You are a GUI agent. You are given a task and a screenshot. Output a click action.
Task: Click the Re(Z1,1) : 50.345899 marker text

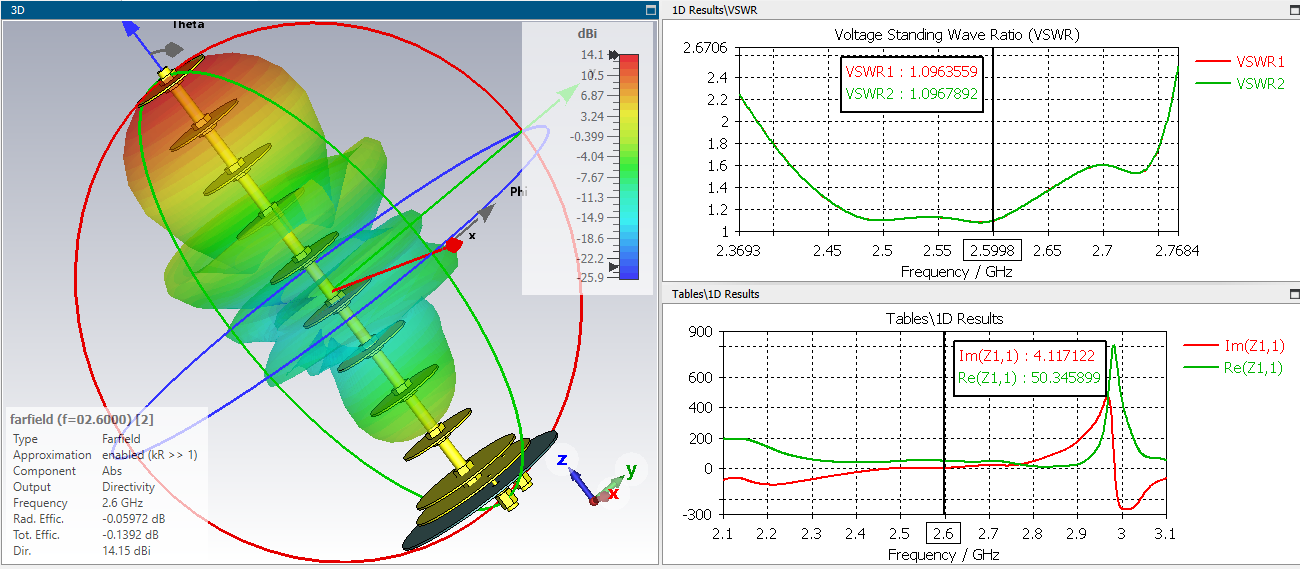[1029, 378]
